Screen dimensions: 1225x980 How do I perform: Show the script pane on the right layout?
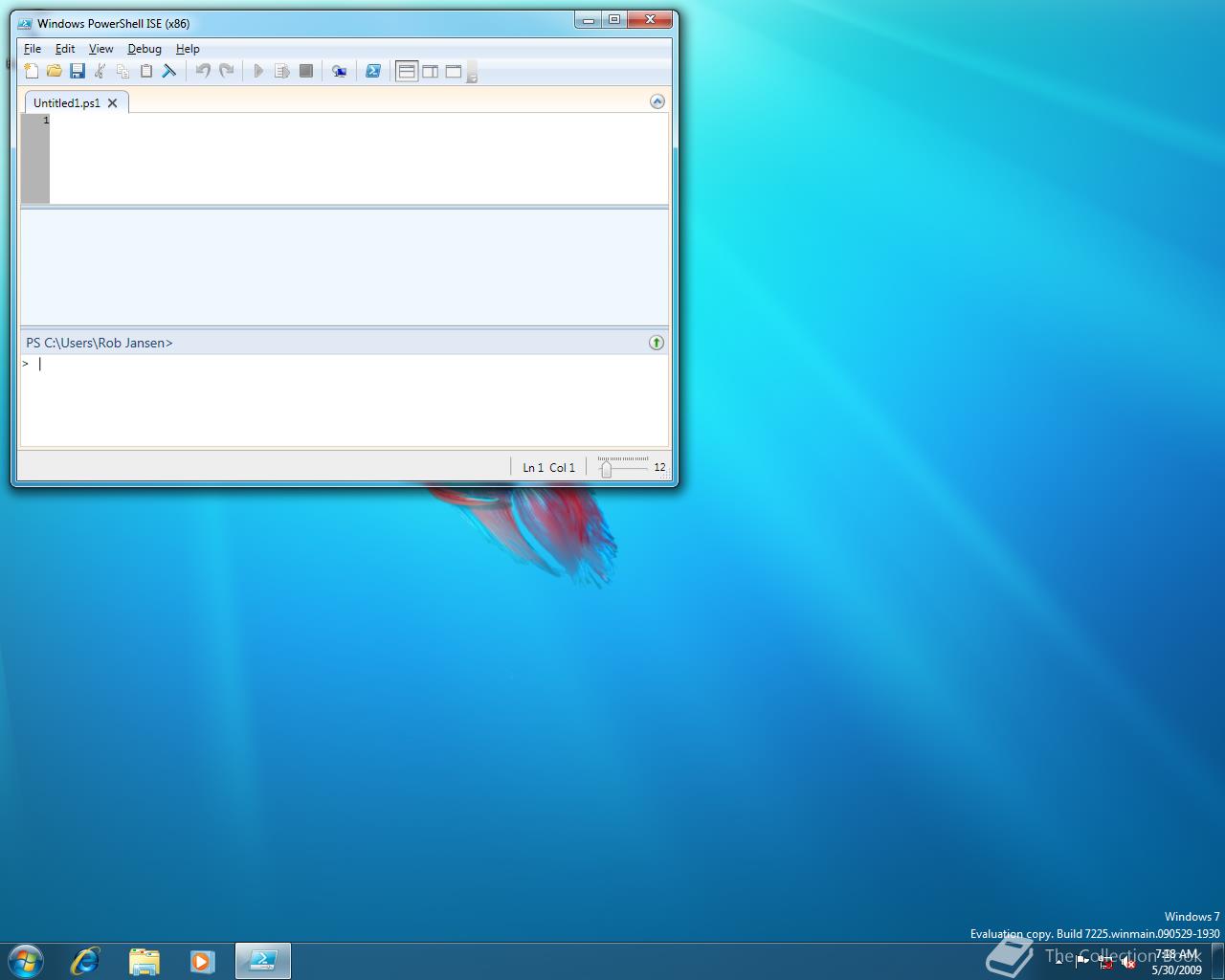(x=431, y=71)
